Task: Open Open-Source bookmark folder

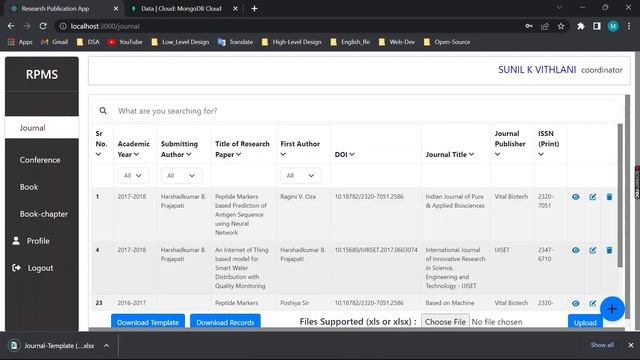Action: click(447, 42)
